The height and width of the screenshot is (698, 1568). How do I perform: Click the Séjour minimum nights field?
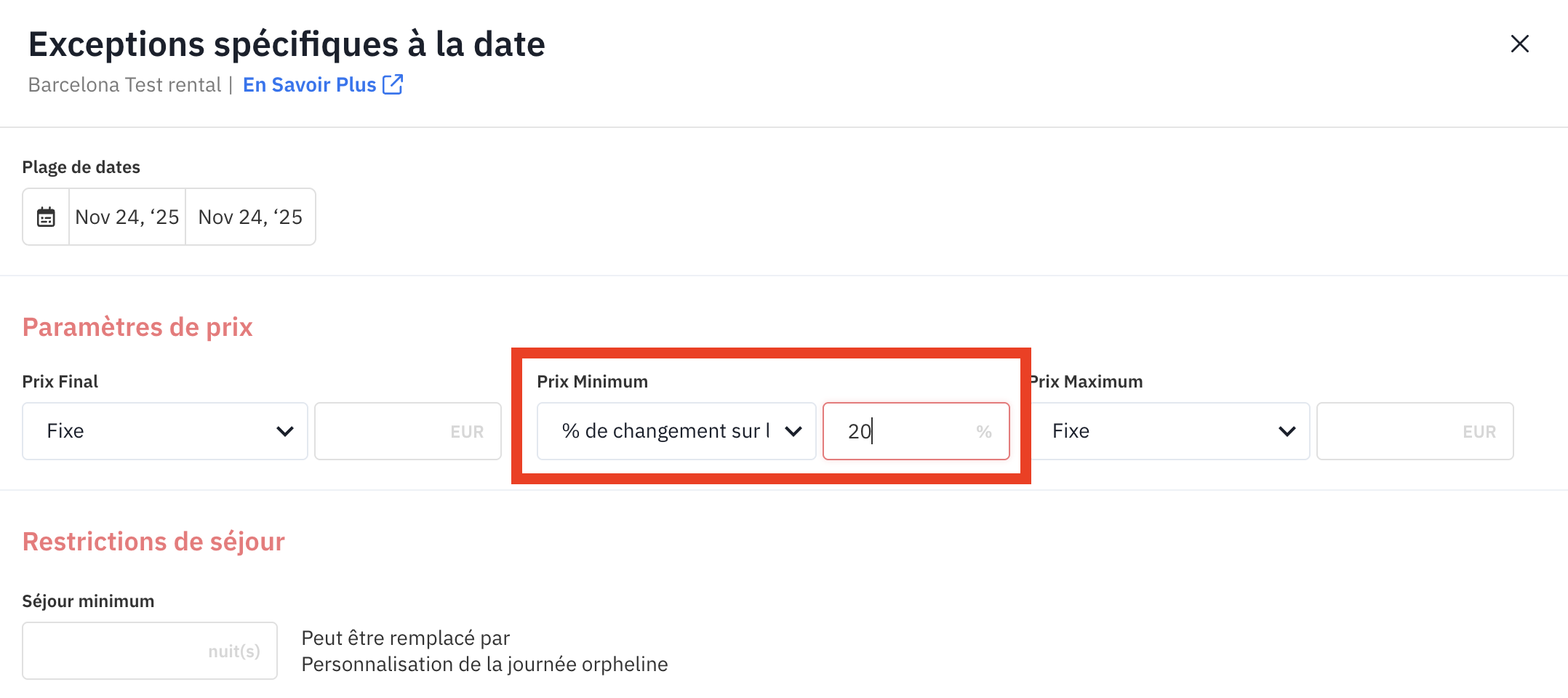click(x=149, y=651)
